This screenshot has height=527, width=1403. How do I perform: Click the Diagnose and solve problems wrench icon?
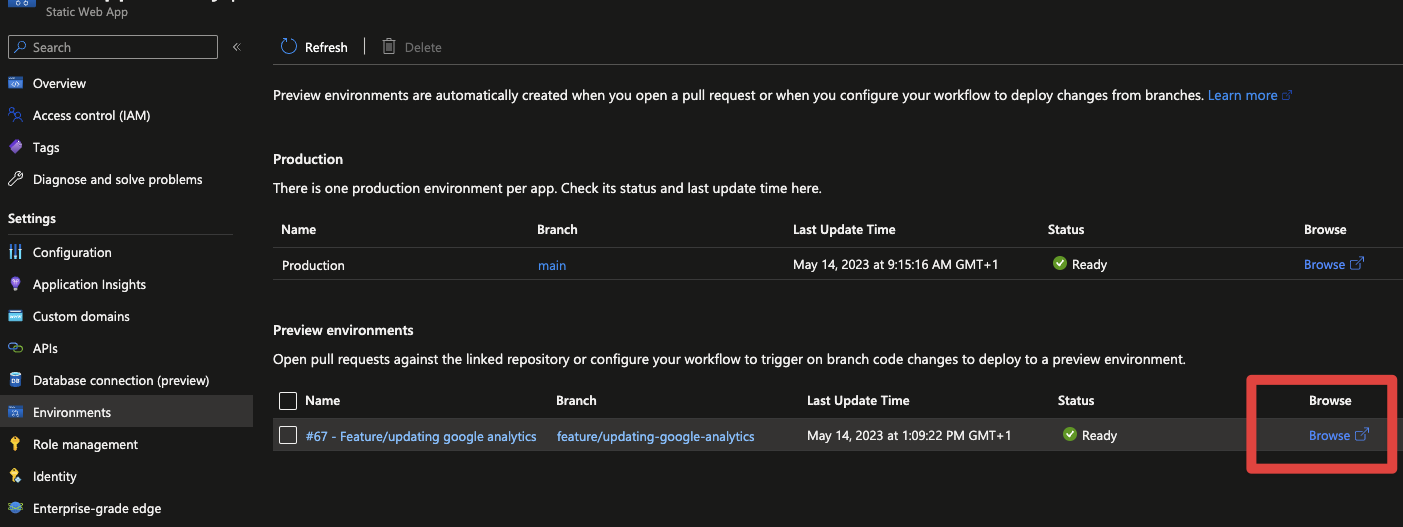click(x=15, y=179)
